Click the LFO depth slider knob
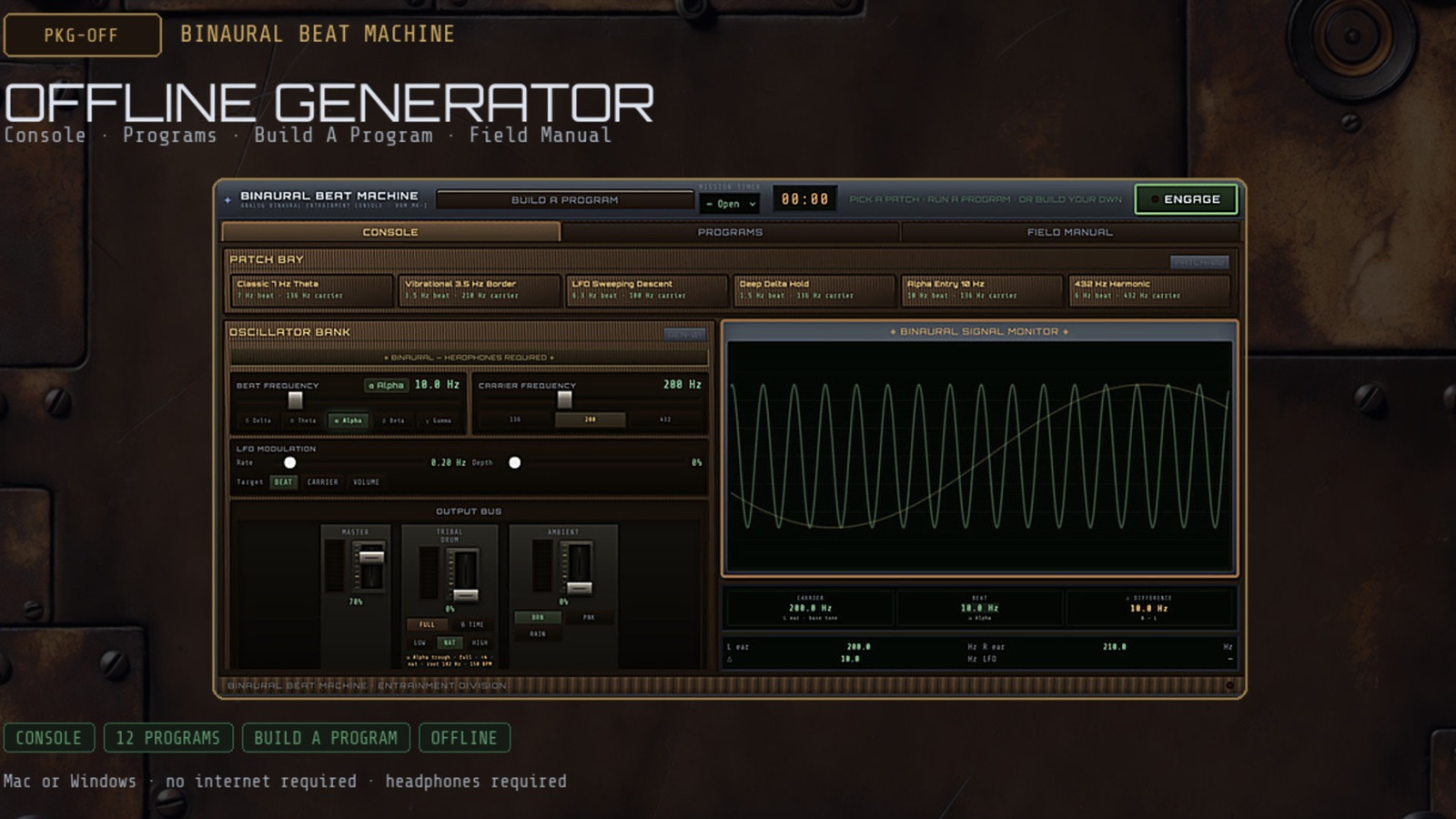 (x=514, y=462)
